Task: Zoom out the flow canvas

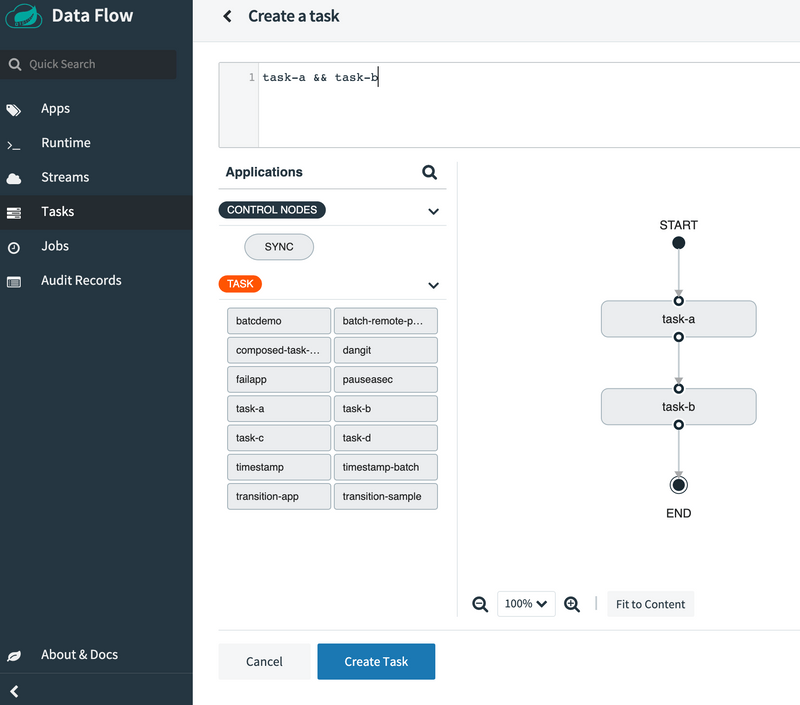Action: point(480,604)
